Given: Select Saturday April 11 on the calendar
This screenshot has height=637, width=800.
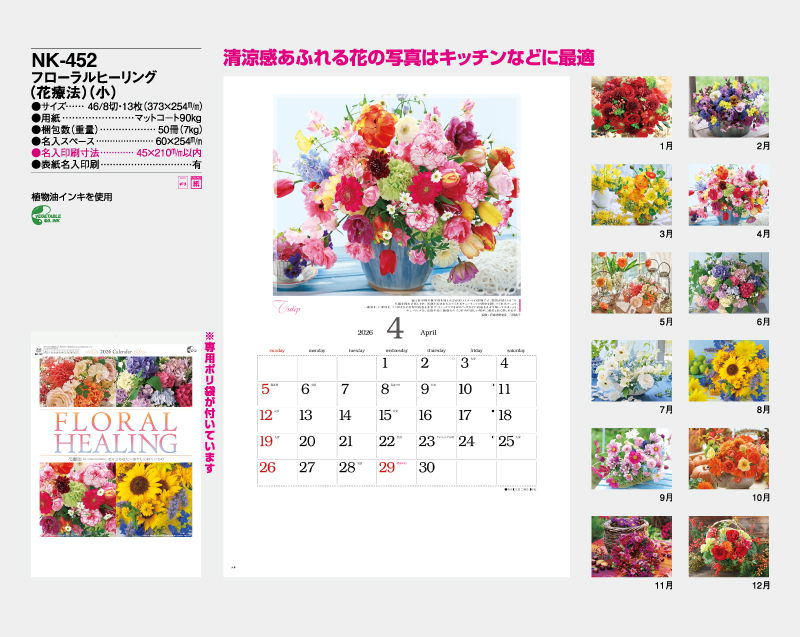Looking at the screenshot, I should 504,389.
